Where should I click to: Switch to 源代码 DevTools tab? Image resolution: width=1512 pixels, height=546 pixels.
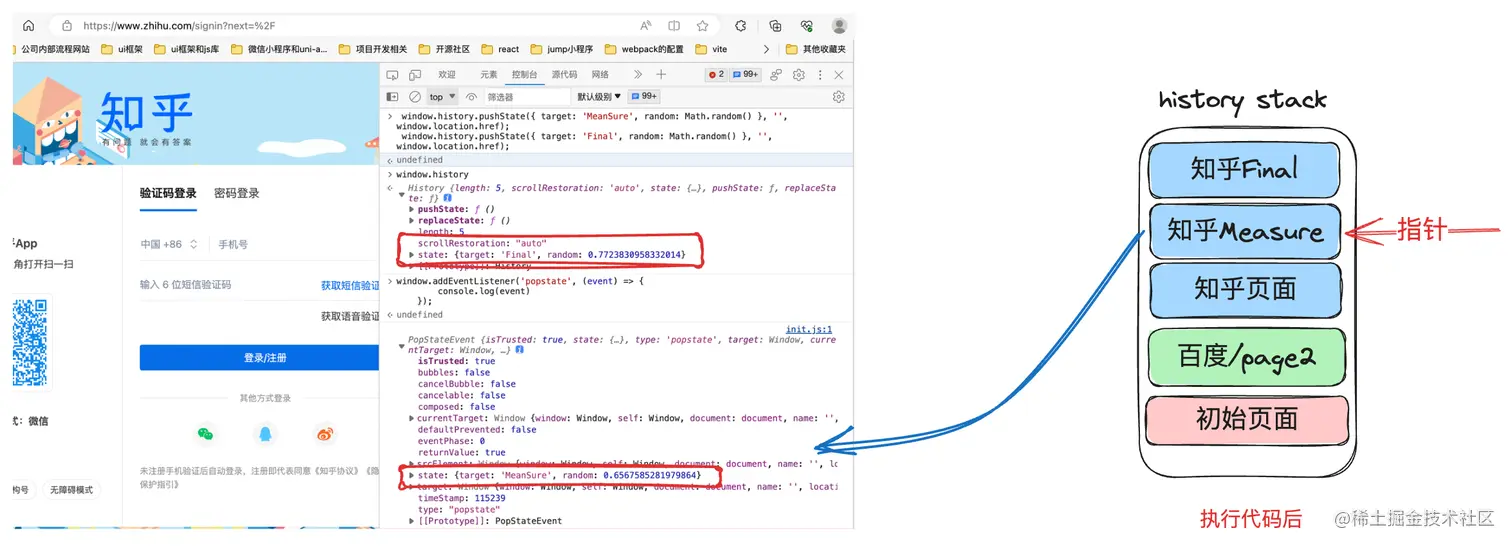(x=564, y=75)
